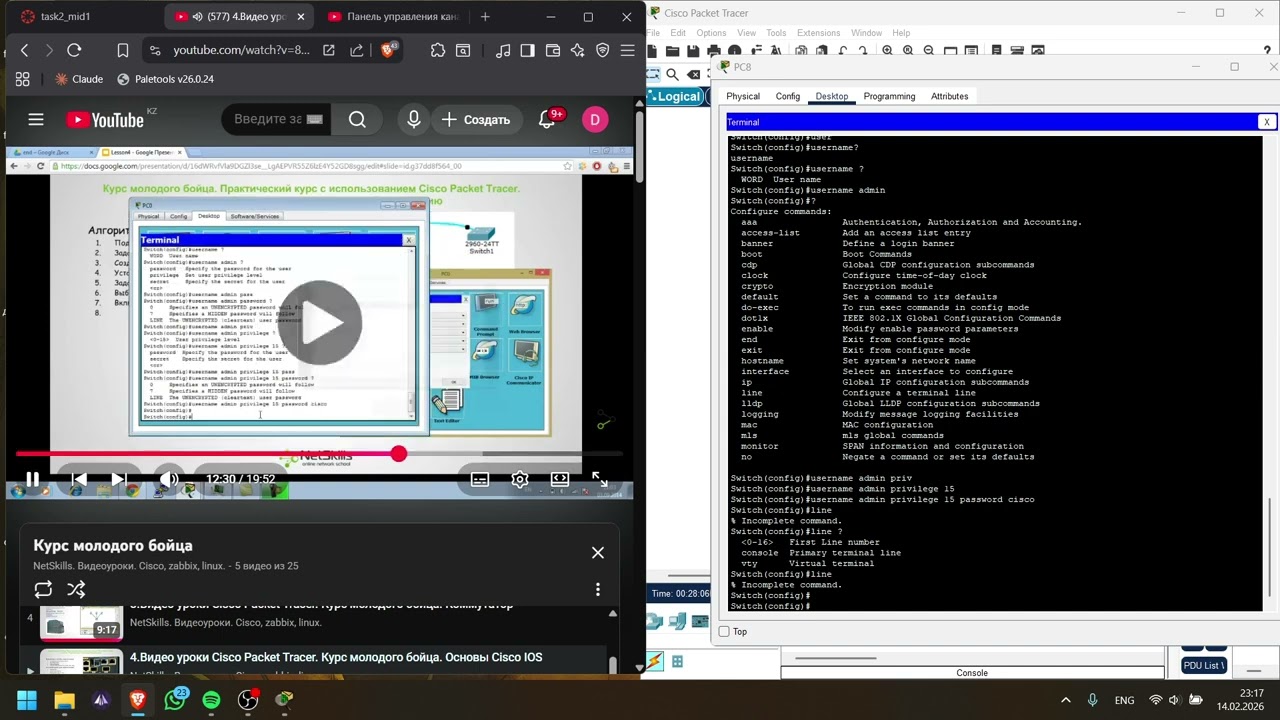This screenshot has height=720, width=1280.
Task: Click the Inspect magnifier tool in Packet Tracer
Action: pyautogui.click(x=673, y=74)
